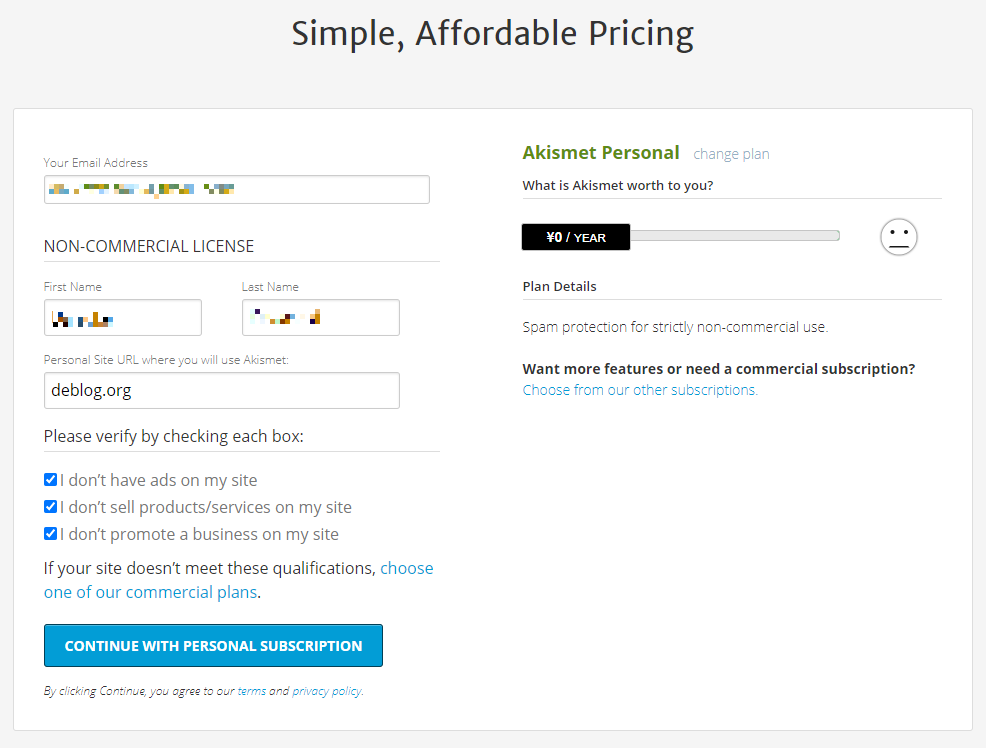The width and height of the screenshot is (986, 748).
Task: Select the Personal Site URL field
Action: [x=222, y=390]
